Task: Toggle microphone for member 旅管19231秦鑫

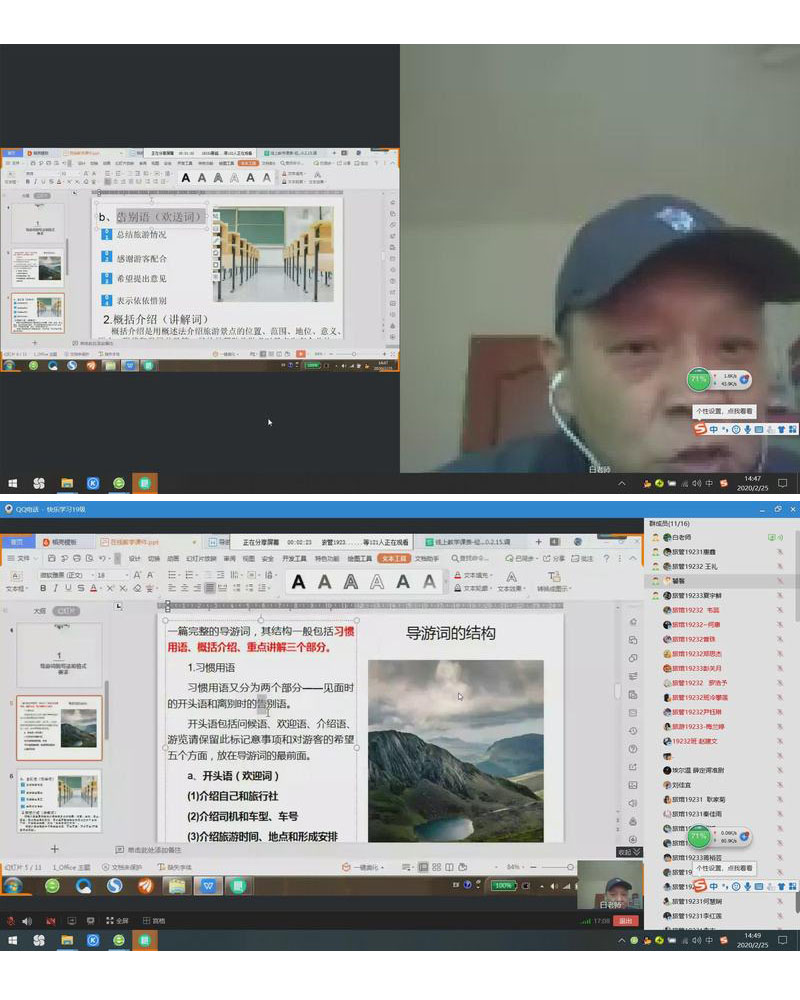Action: click(x=779, y=551)
